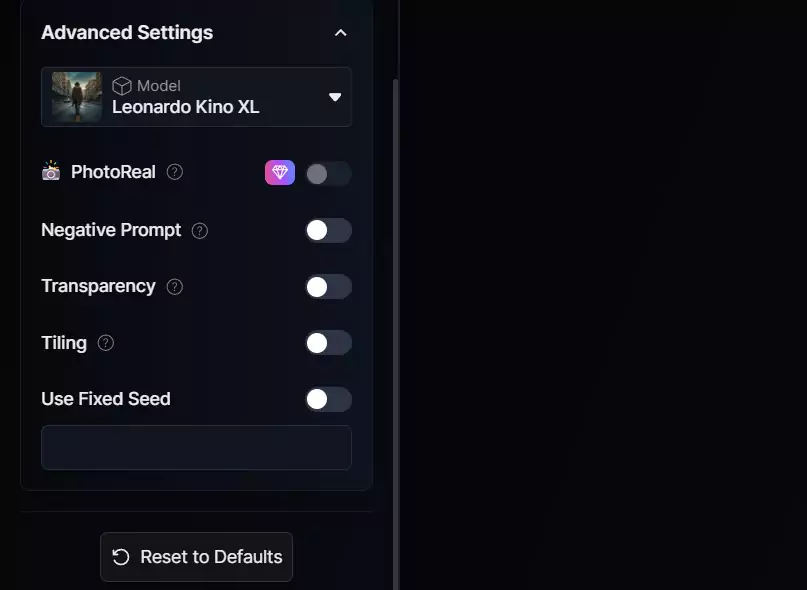
Task: Enable the Negative Prompt toggle
Action: (x=328, y=230)
